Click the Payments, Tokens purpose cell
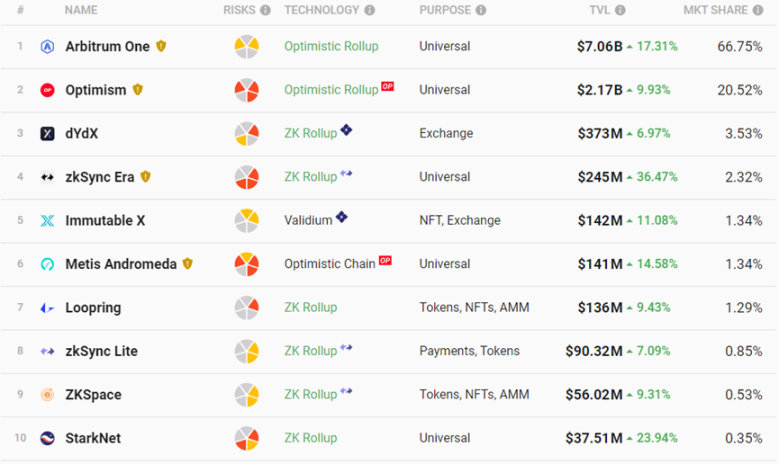 (469, 351)
